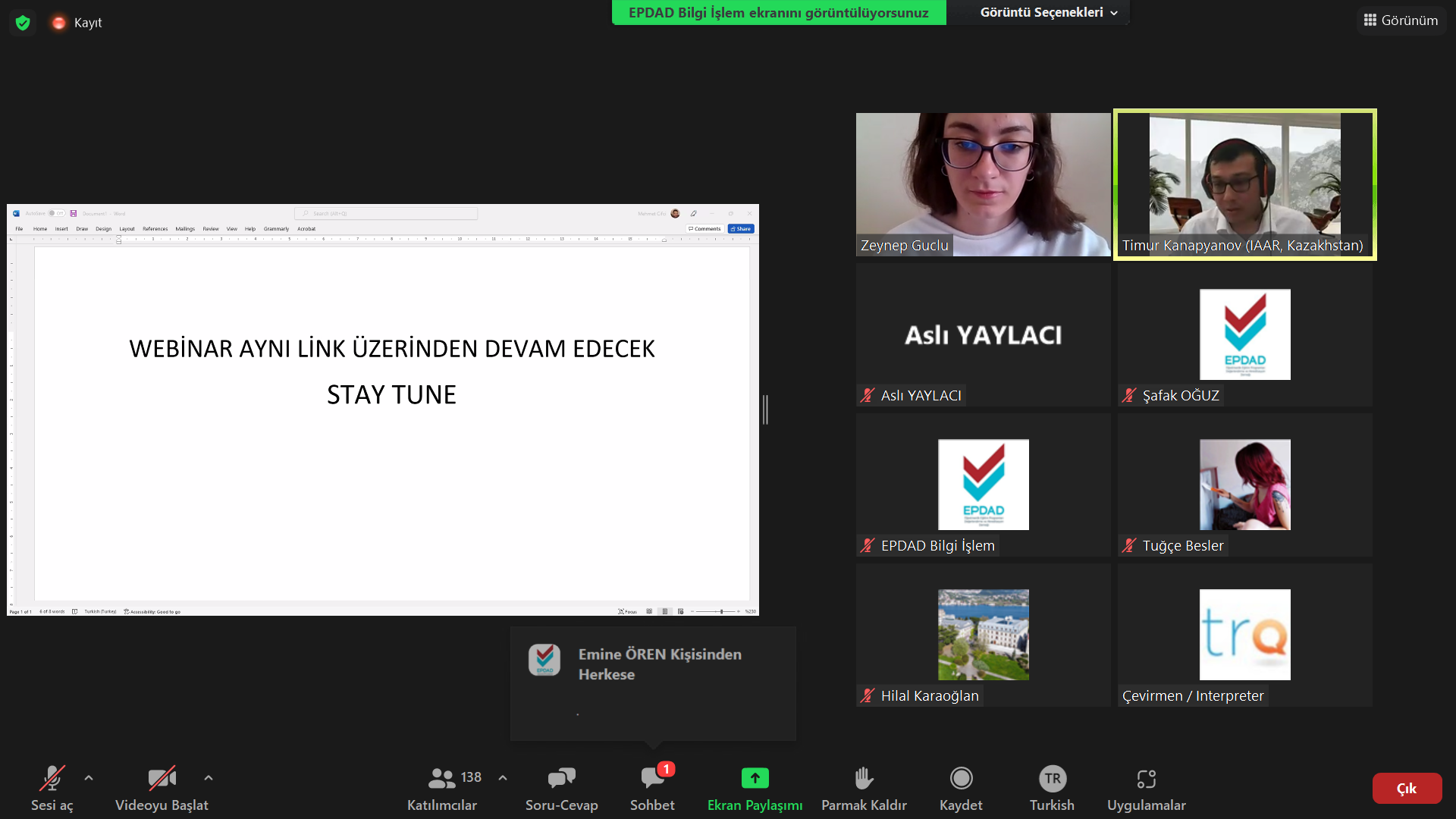This screenshot has height=819, width=1456.
Task: Click the green encryption shield icon
Action: 23,23
